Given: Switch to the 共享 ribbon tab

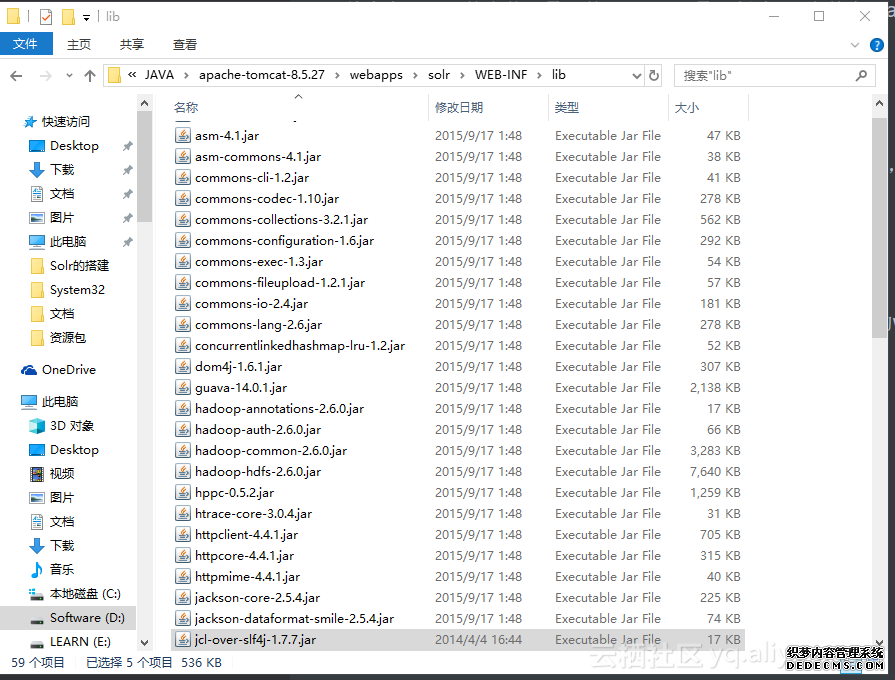Looking at the screenshot, I should pos(132,44).
